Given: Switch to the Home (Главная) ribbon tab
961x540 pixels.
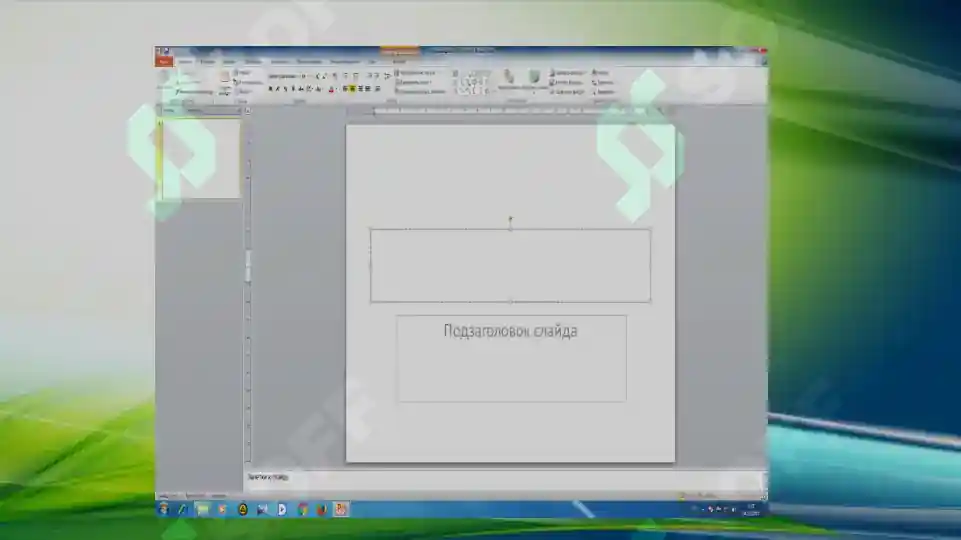Looking at the screenshot, I should [186, 62].
